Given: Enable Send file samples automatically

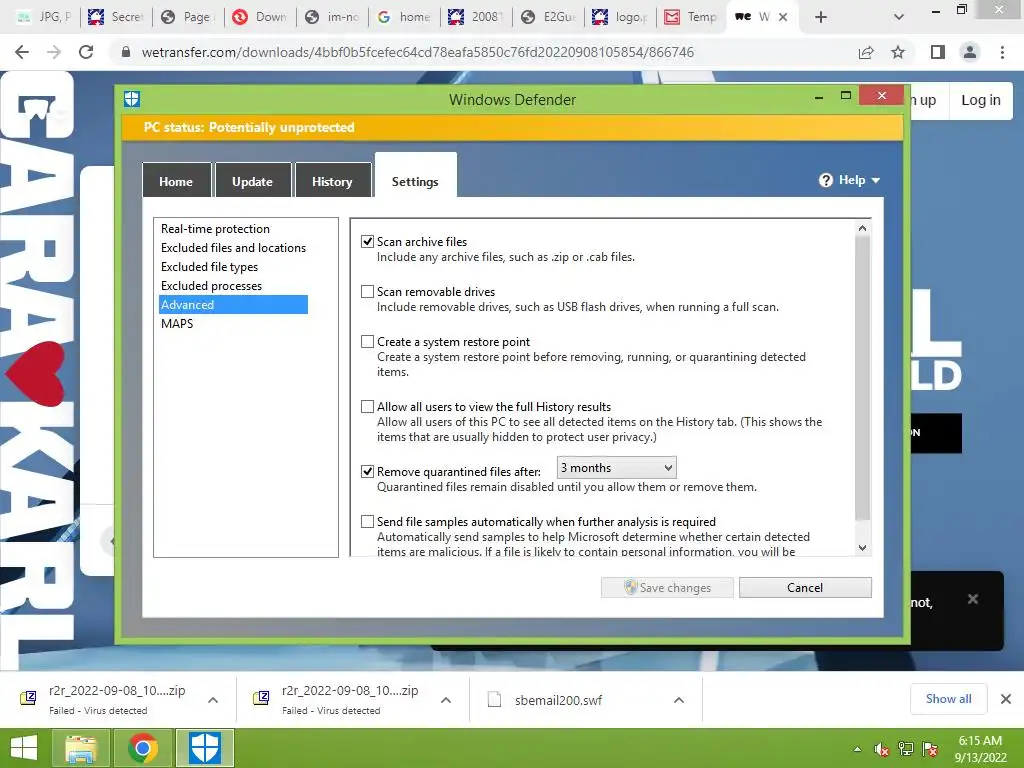Looking at the screenshot, I should tap(368, 522).
